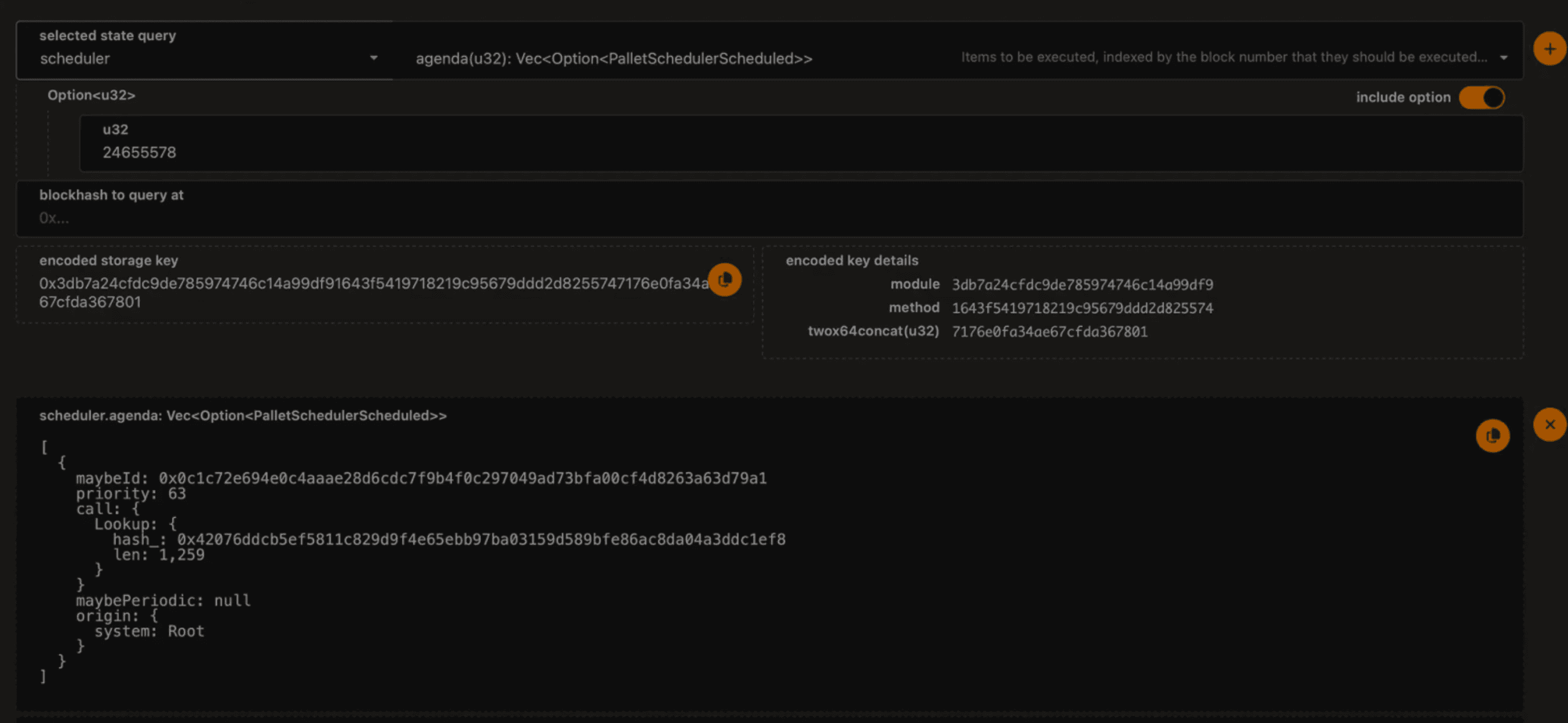
Task: Click the 'Items to be executed' description
Action: 1224,57
